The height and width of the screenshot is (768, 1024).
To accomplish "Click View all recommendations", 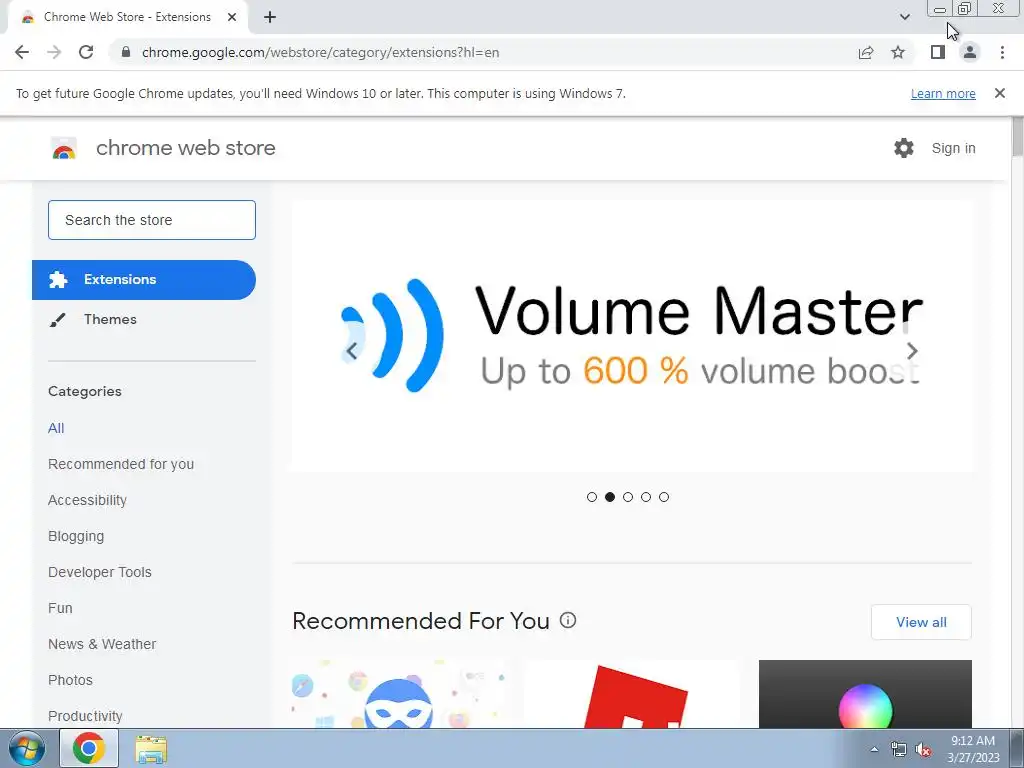I will point(921,622).
